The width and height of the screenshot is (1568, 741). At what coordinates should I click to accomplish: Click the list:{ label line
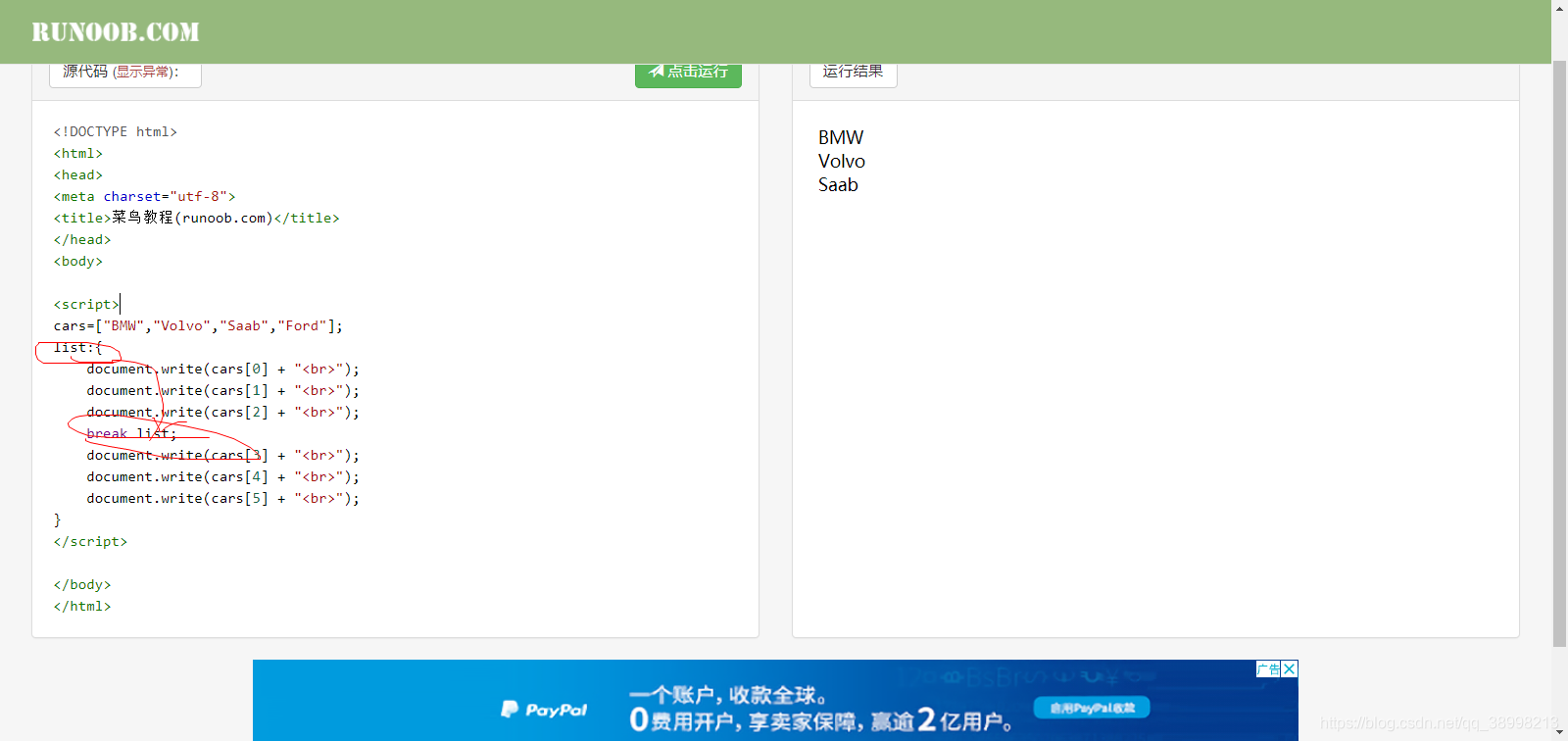click(77, 347)
